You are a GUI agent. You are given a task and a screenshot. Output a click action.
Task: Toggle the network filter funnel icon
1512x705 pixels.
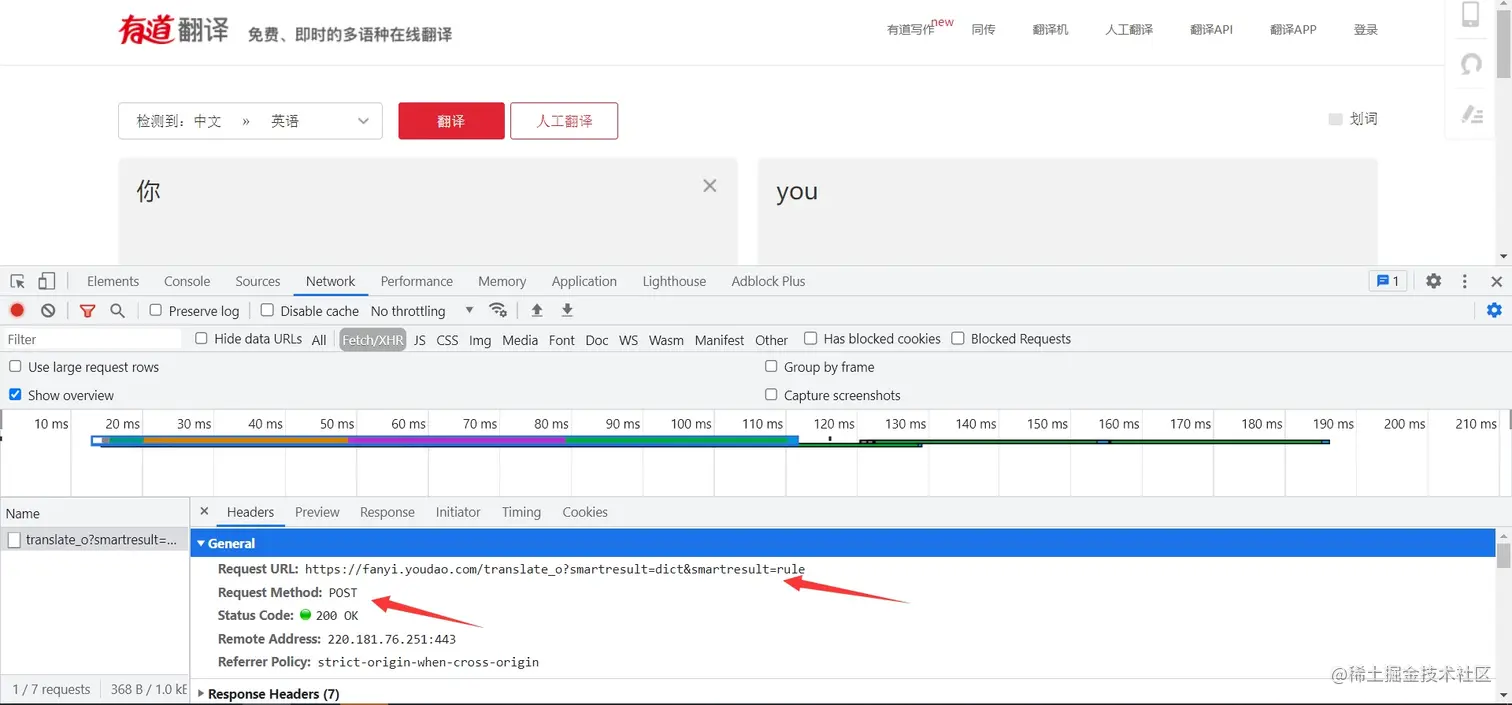(x=87, y=311)
